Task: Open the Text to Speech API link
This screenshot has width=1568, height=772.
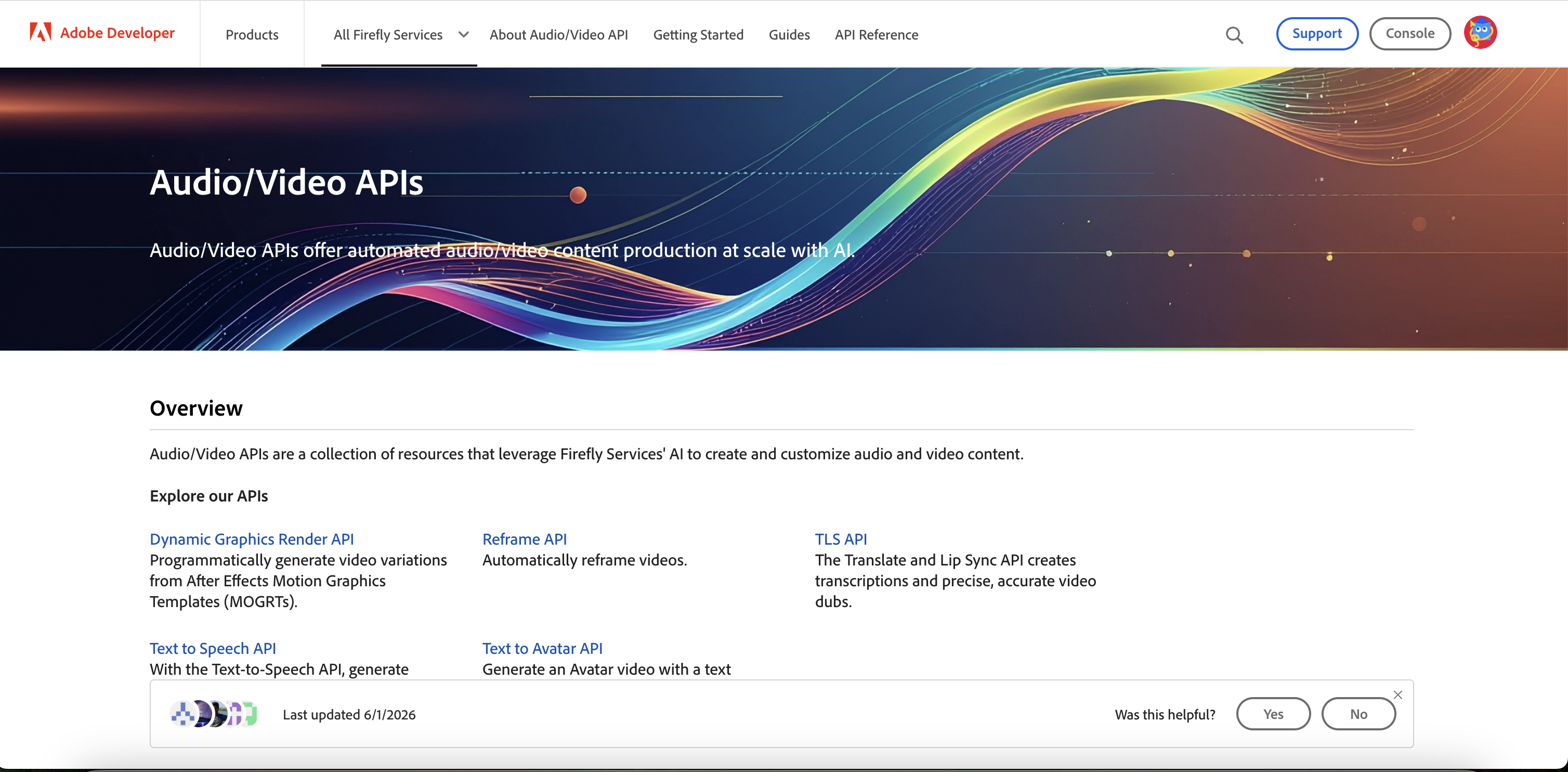Action: (x=213, y=648)
